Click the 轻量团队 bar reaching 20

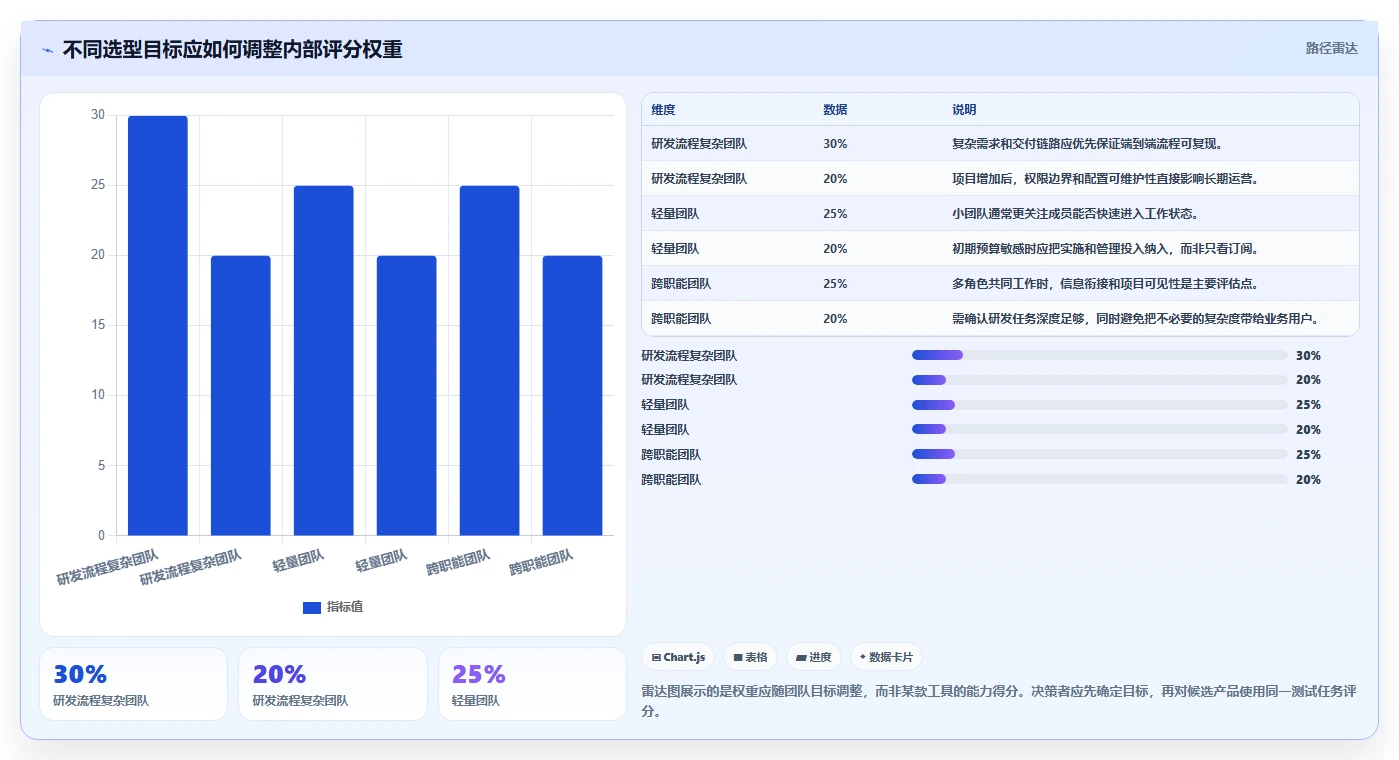point(407,395)
